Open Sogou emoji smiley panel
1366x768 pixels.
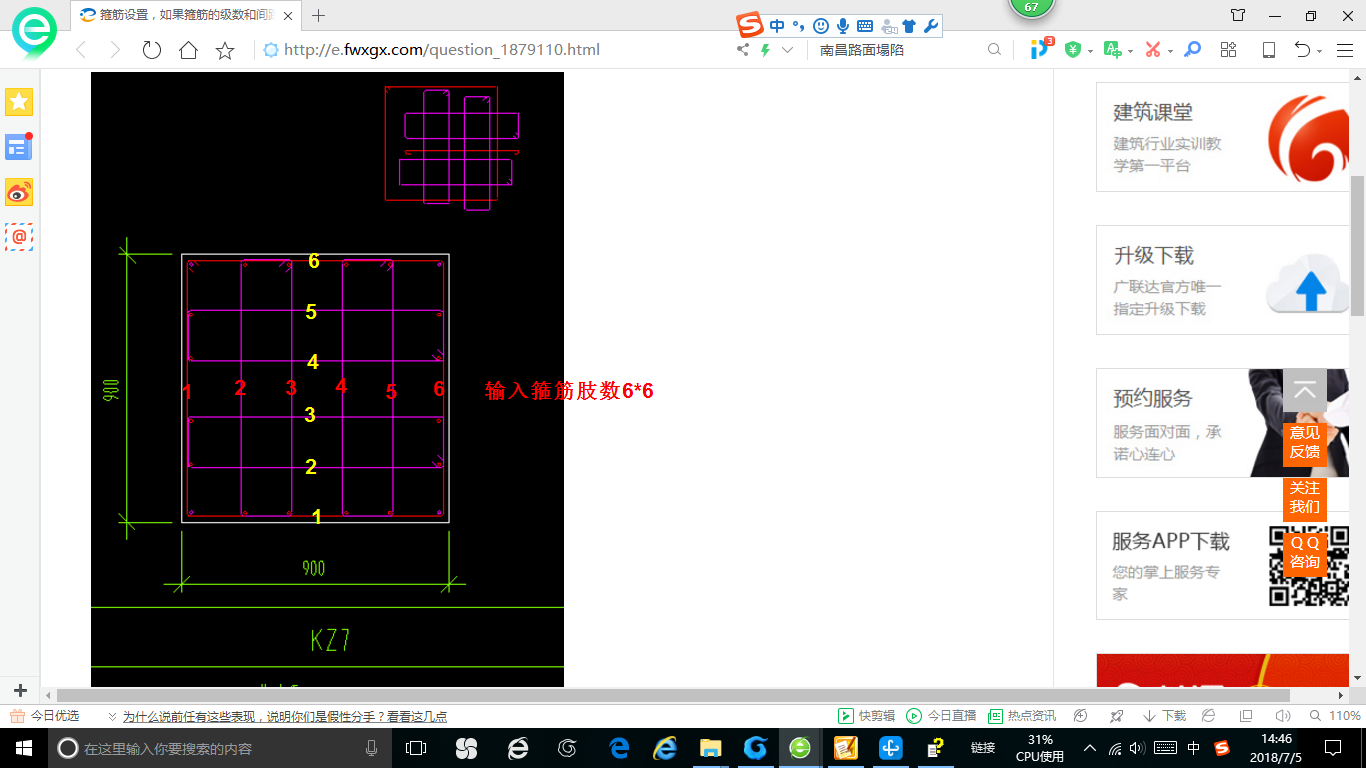(x=821, y=27)
